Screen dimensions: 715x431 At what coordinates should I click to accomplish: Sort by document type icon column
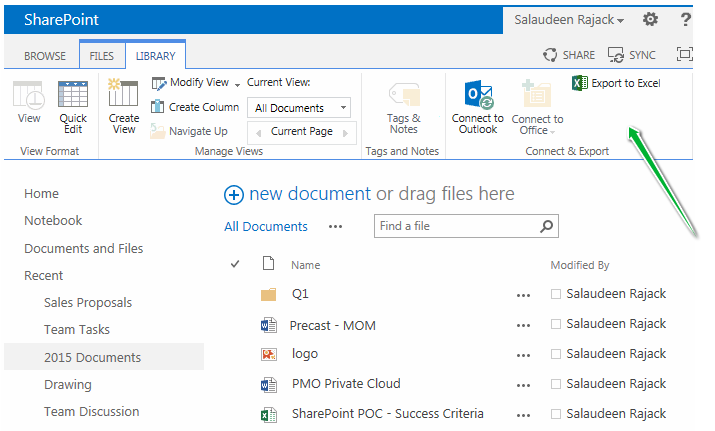269,263
